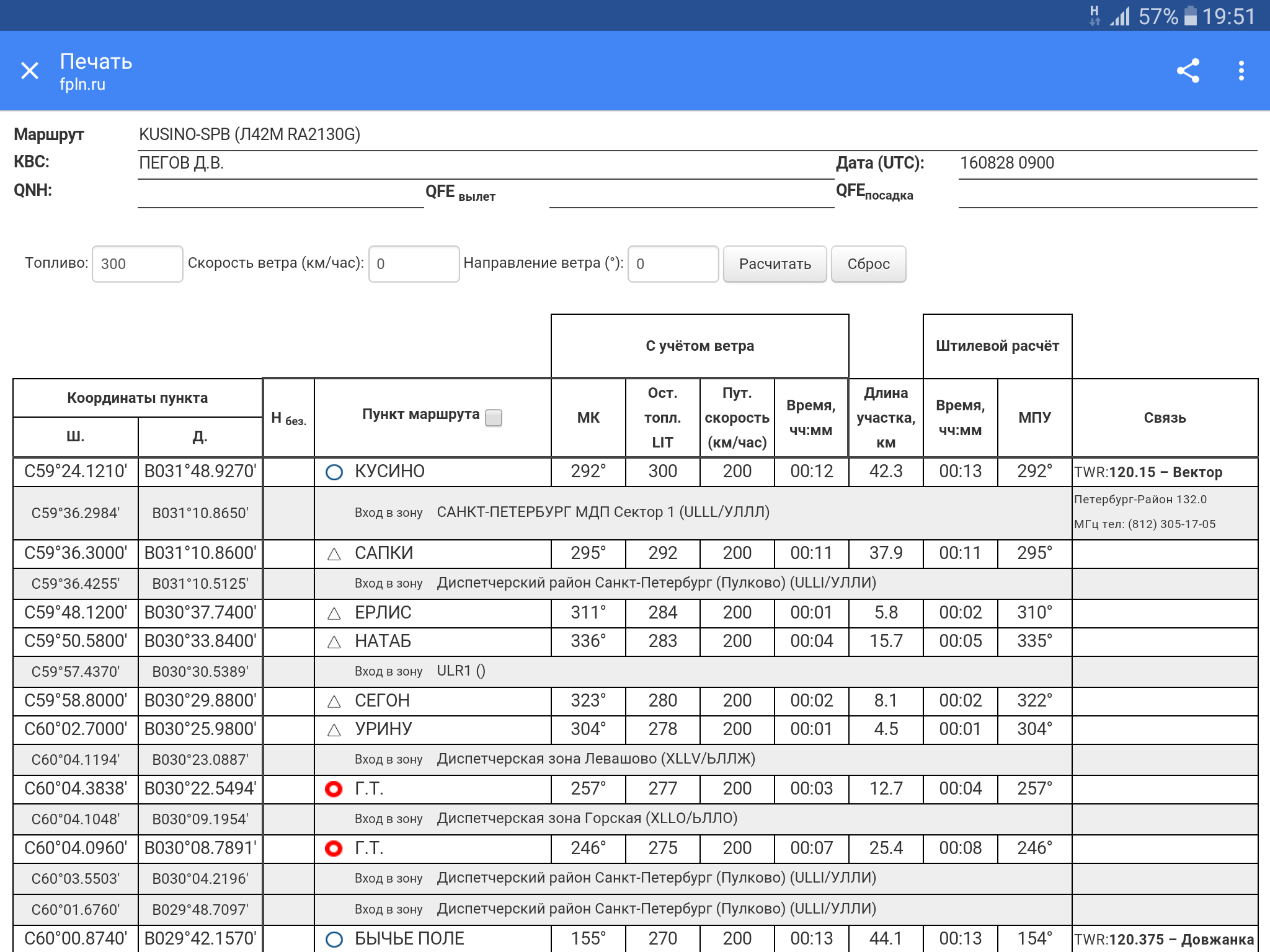This screenshot has width=1270, height=952.
Task: Click the triangle waypoint icon beside САПКИ
Action: 334,554
